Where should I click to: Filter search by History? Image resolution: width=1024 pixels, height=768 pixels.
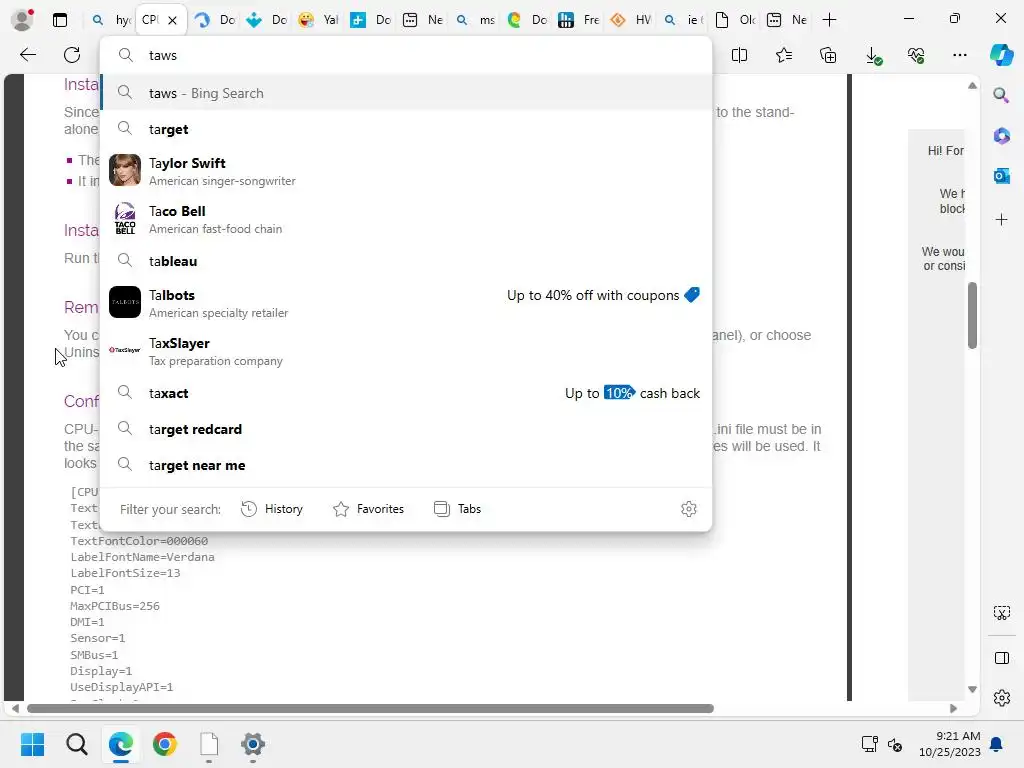pos(272,509)
